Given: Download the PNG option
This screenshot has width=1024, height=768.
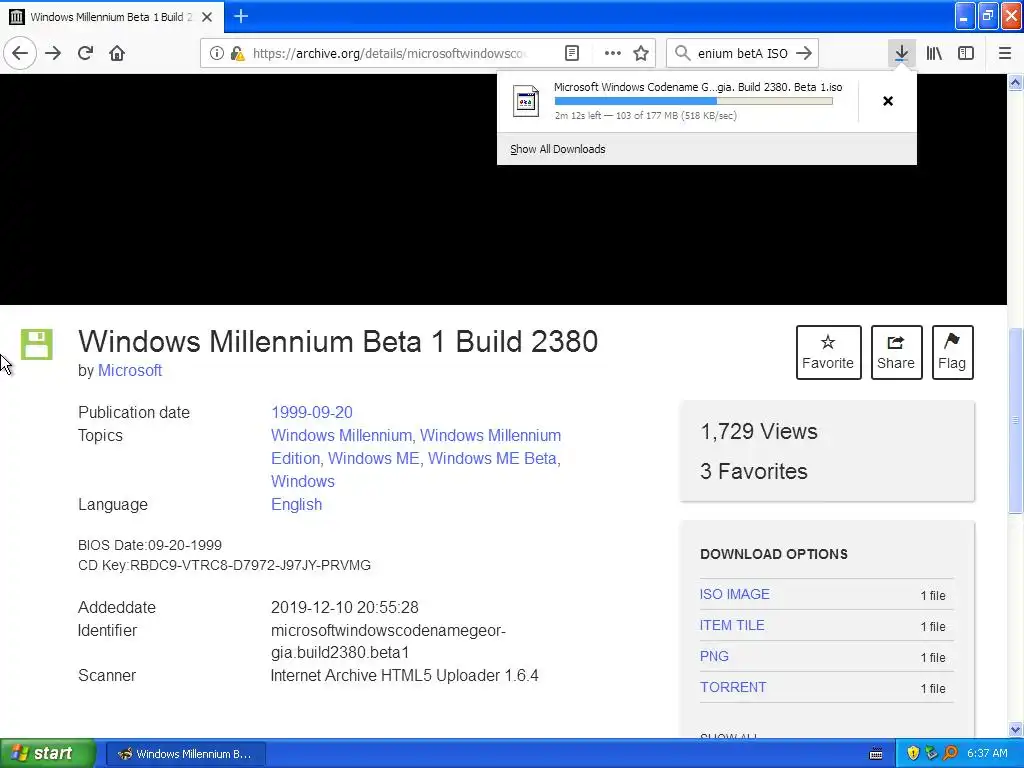Looking at the screenshot, I should (714, 656).
